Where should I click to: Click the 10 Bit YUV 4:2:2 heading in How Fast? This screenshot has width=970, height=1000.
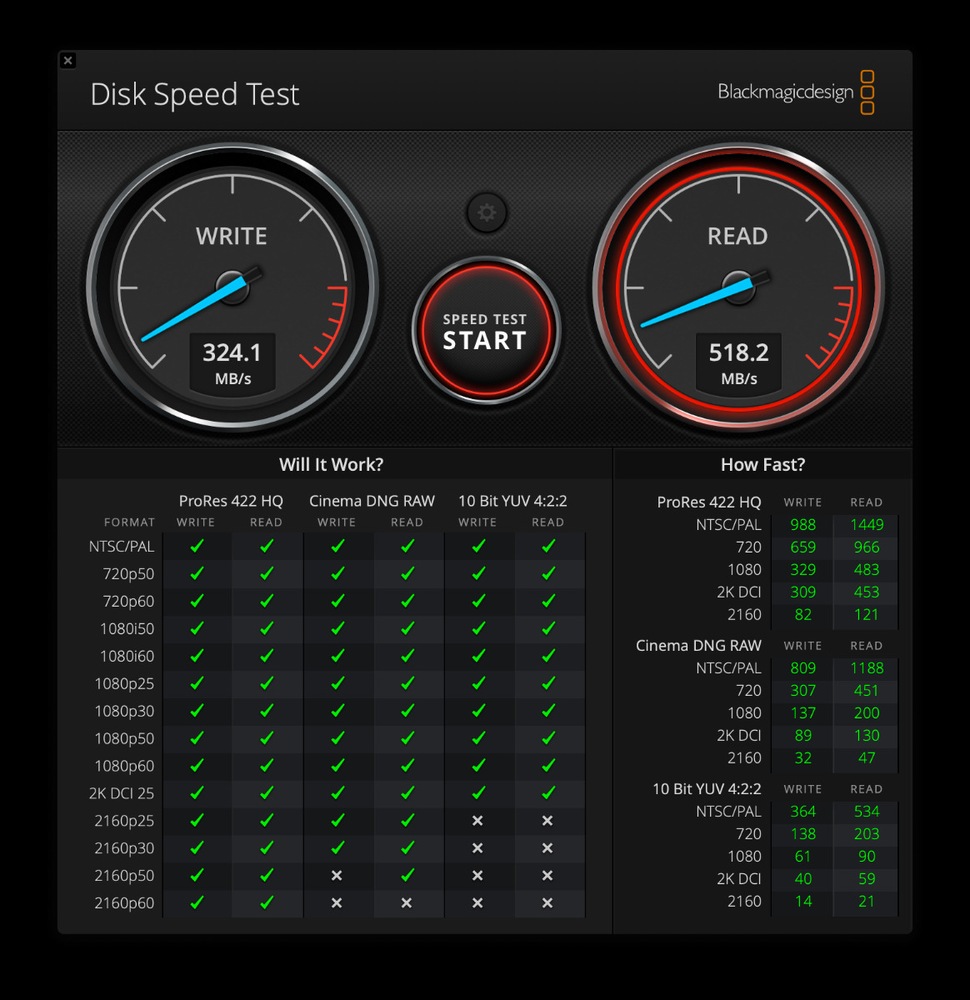tap(707, 789)
